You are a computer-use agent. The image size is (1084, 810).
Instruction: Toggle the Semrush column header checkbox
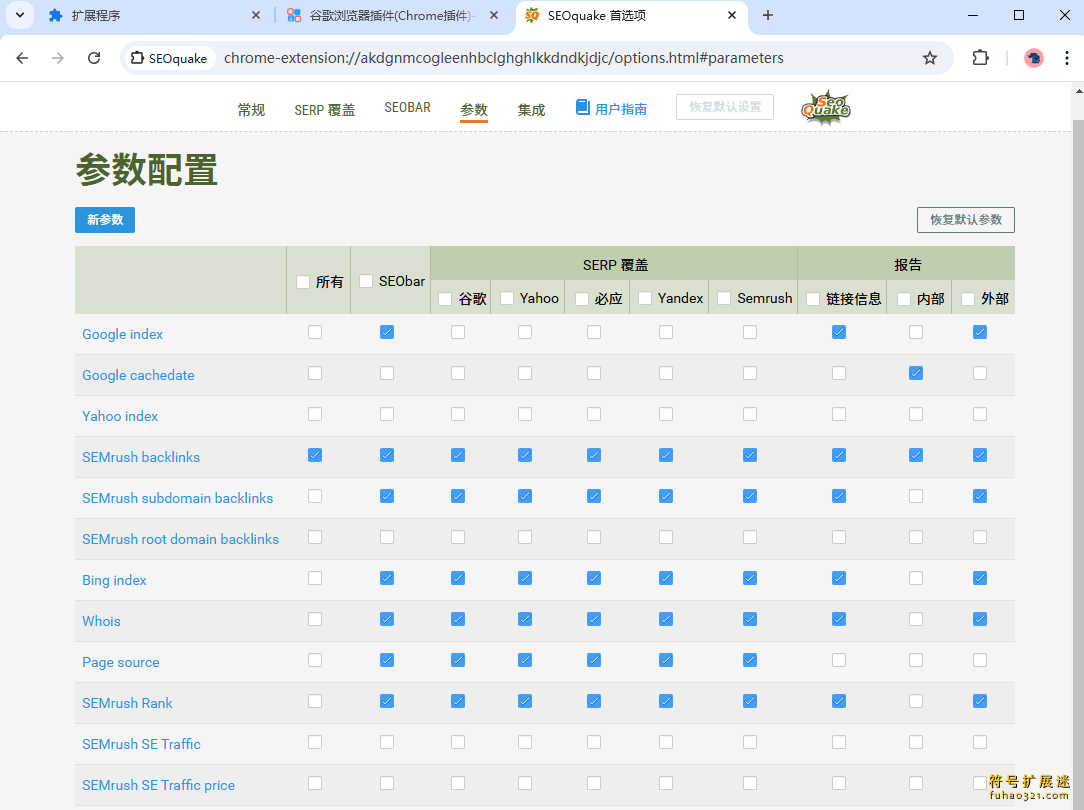click(x=725, y=298)
